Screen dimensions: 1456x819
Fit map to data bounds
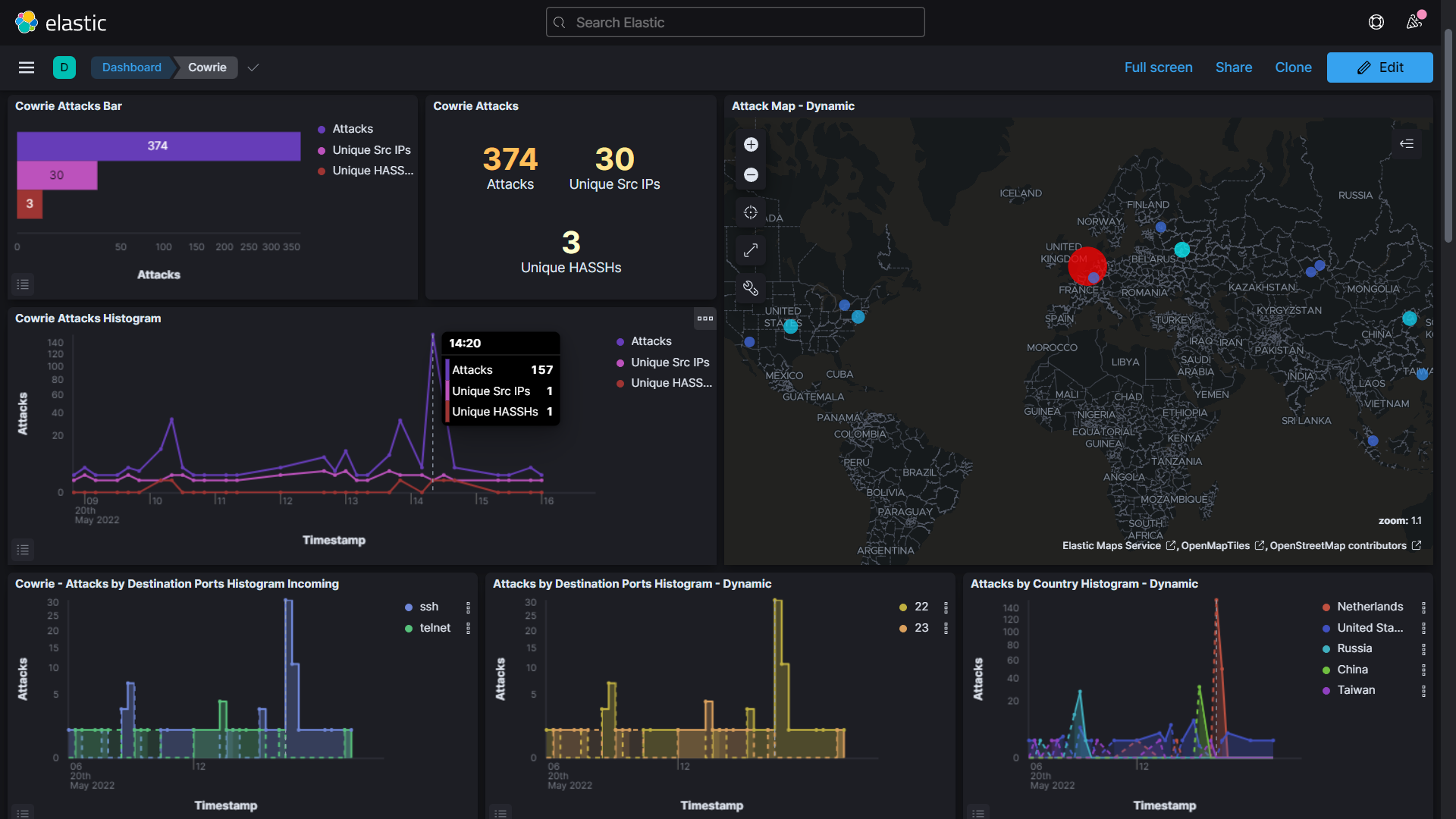pos(751,212)
